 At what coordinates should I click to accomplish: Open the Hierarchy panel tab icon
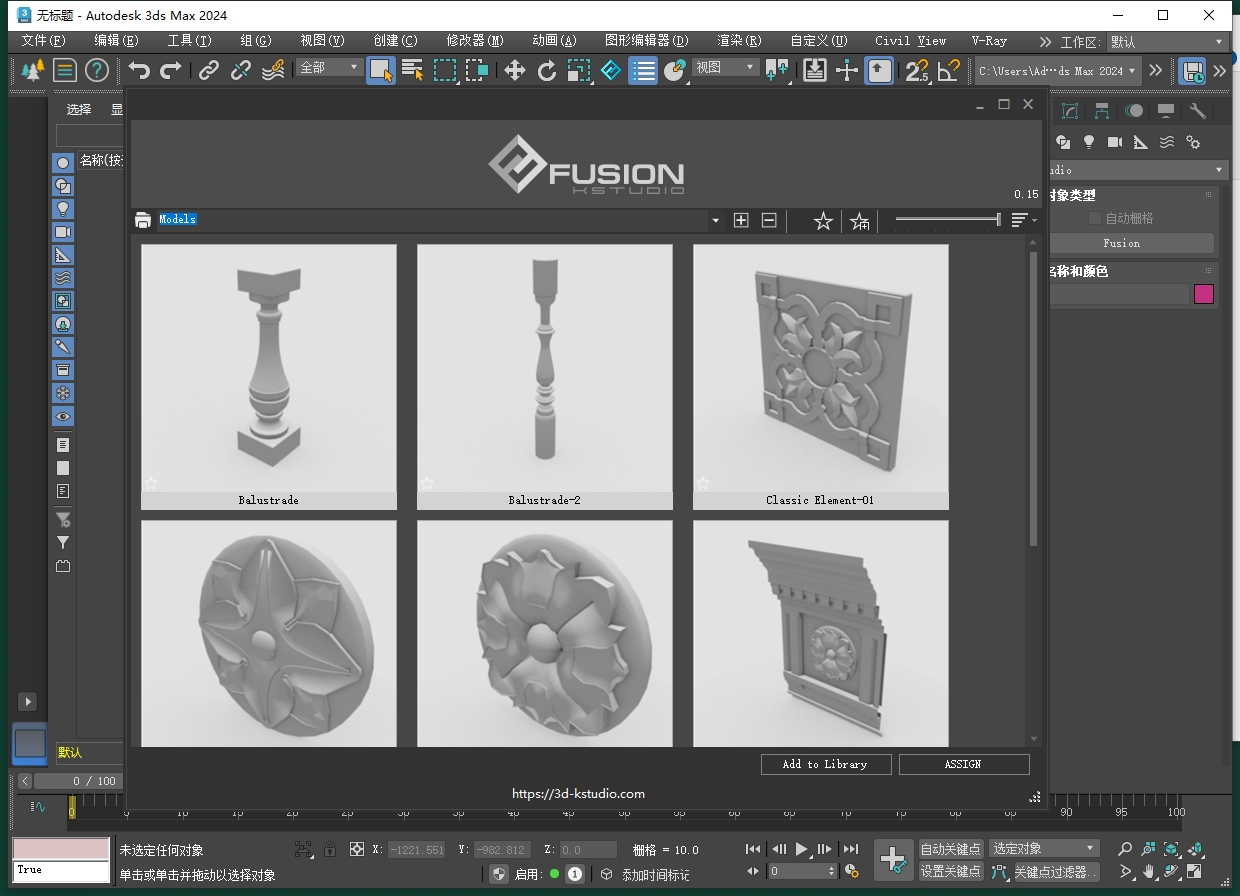(1102, 111)
